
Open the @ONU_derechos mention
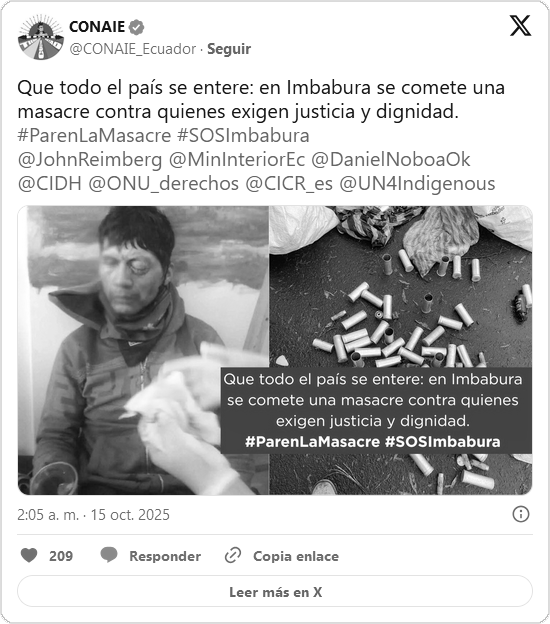164,184
